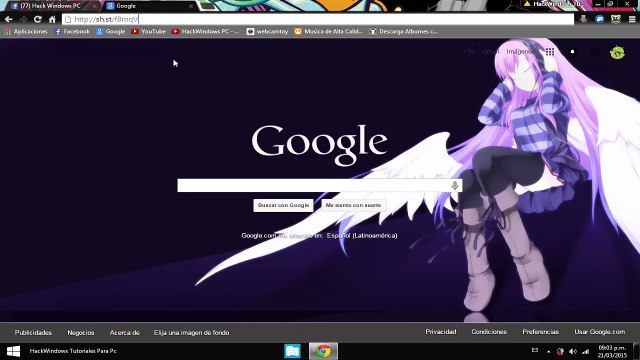The width and height of the screenshot is (640, 360).
Task: Open the Preferencias footer link
Action: (540, 332)
